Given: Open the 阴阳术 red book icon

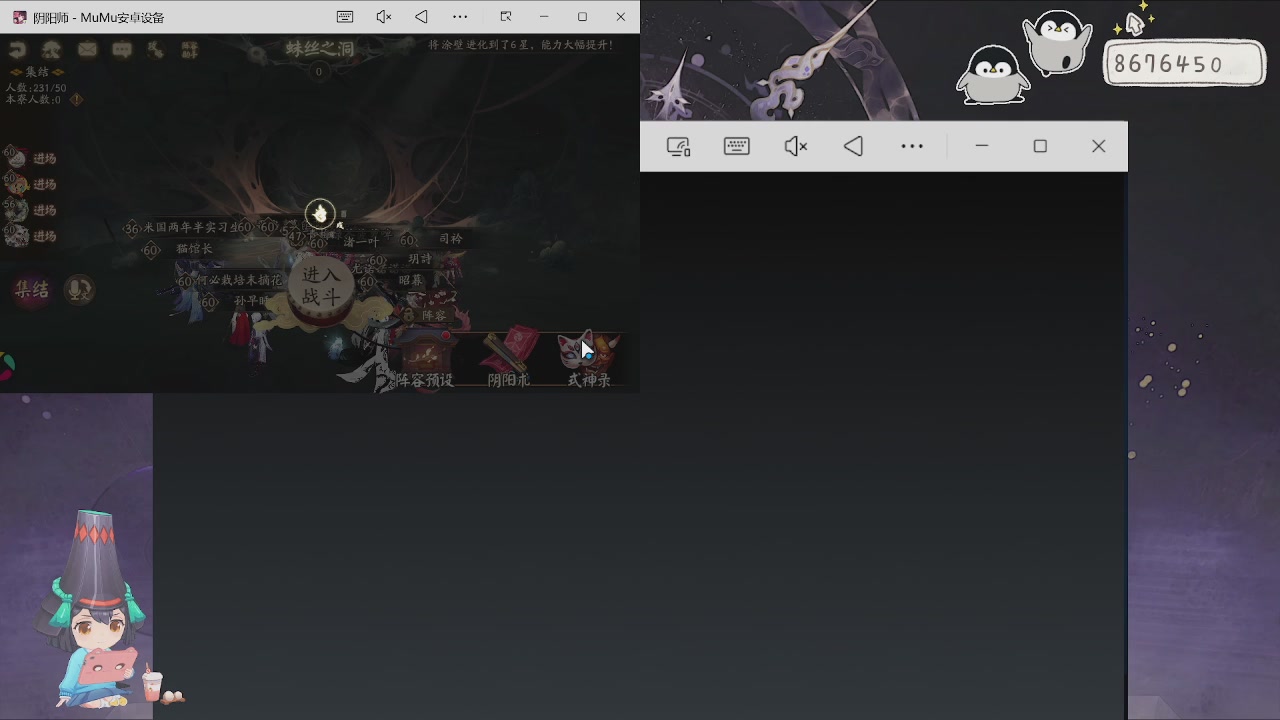Looking at the screenshot, I should click(x=509, y=359).
